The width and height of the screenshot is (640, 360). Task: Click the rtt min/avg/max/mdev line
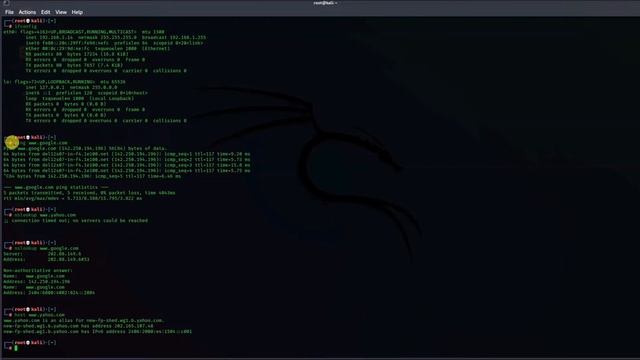coord(73,198)
